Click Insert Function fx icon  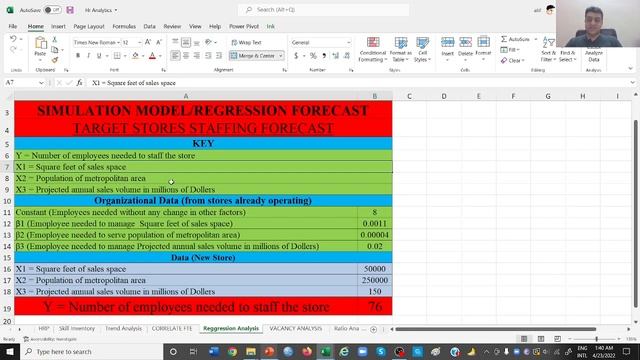[79, 83]
